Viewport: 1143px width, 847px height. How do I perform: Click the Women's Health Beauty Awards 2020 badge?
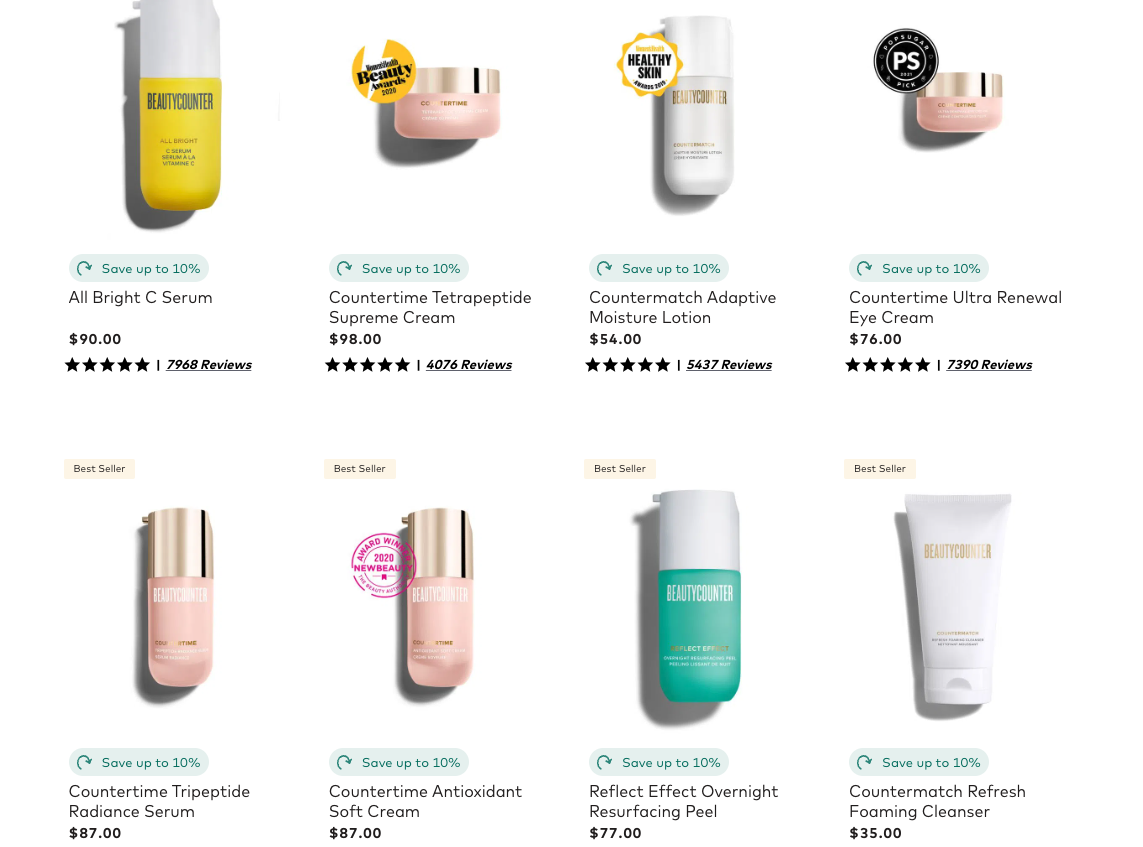click(384, 71)
